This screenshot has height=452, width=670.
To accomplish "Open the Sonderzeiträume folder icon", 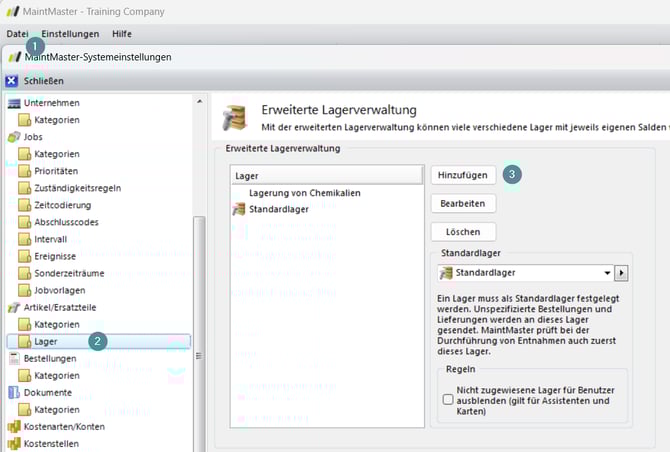I will pyautogui.click(x=25, y=273).
